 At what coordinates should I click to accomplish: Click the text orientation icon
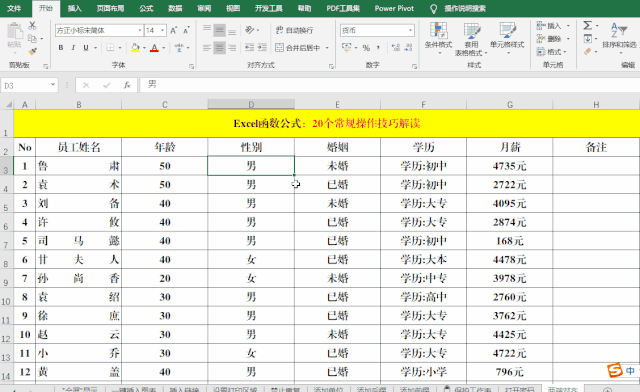coord(249,30)
